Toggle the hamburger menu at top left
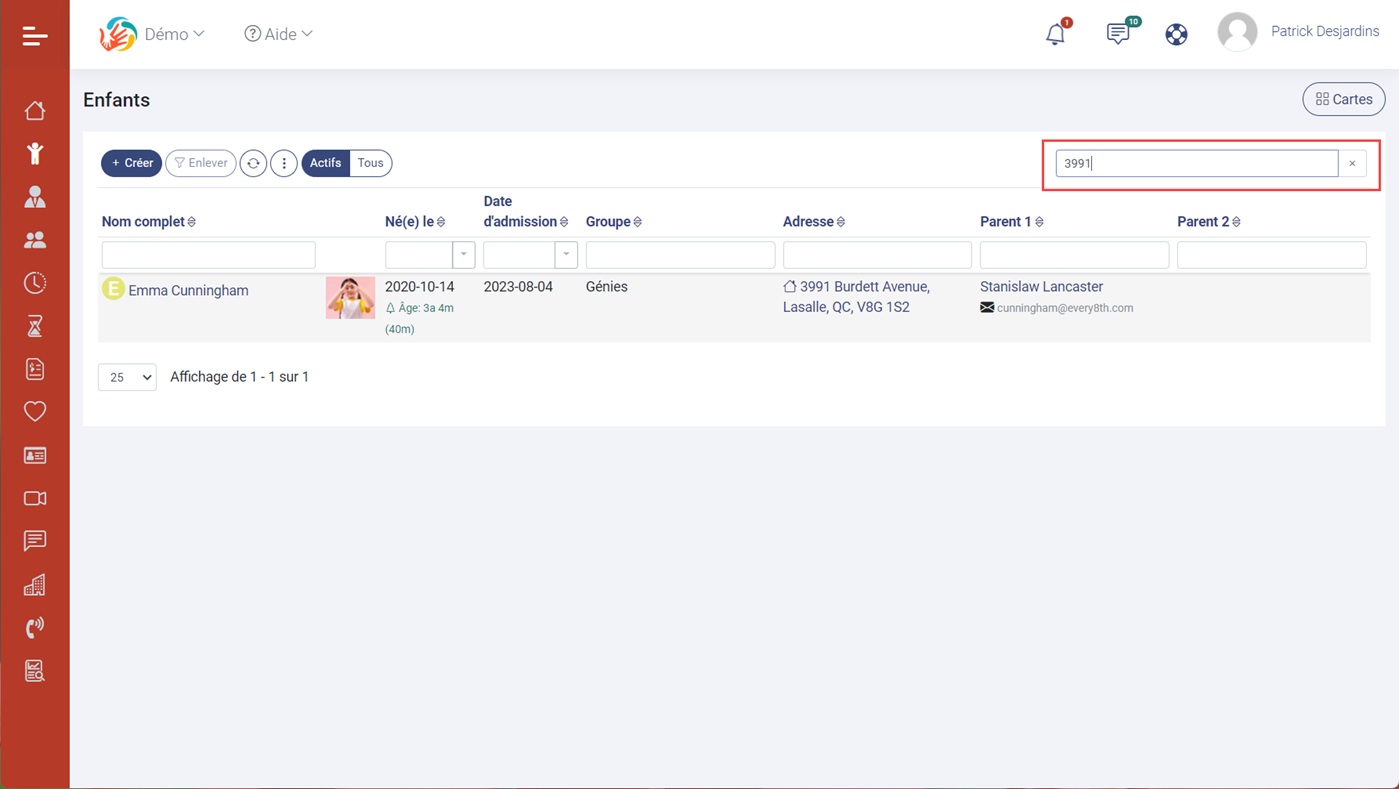Viewport: 1399px width, 789px height. (x=34, y=35)
